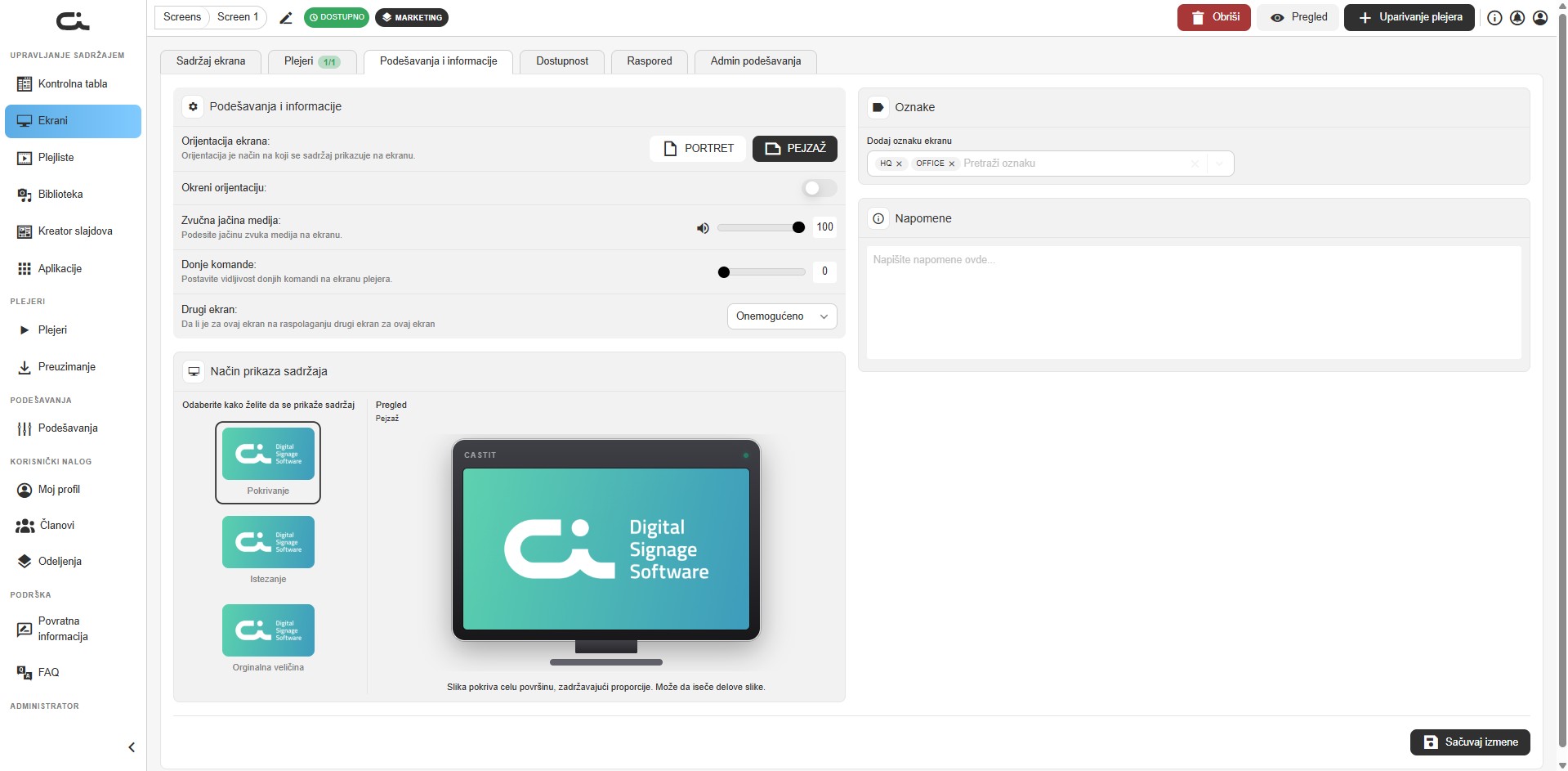Choose Pokrivanje display mode

[x=268, y=463]
